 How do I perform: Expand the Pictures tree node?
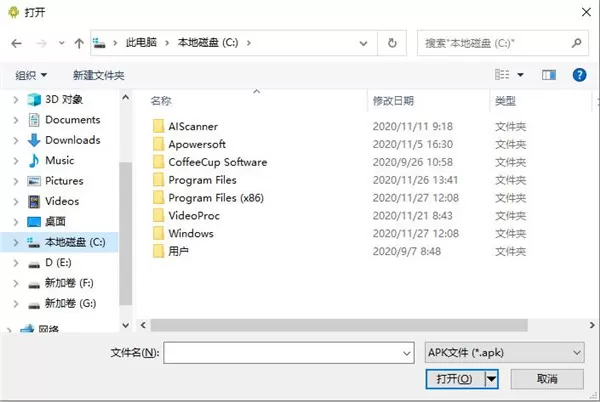pos(16,181)
